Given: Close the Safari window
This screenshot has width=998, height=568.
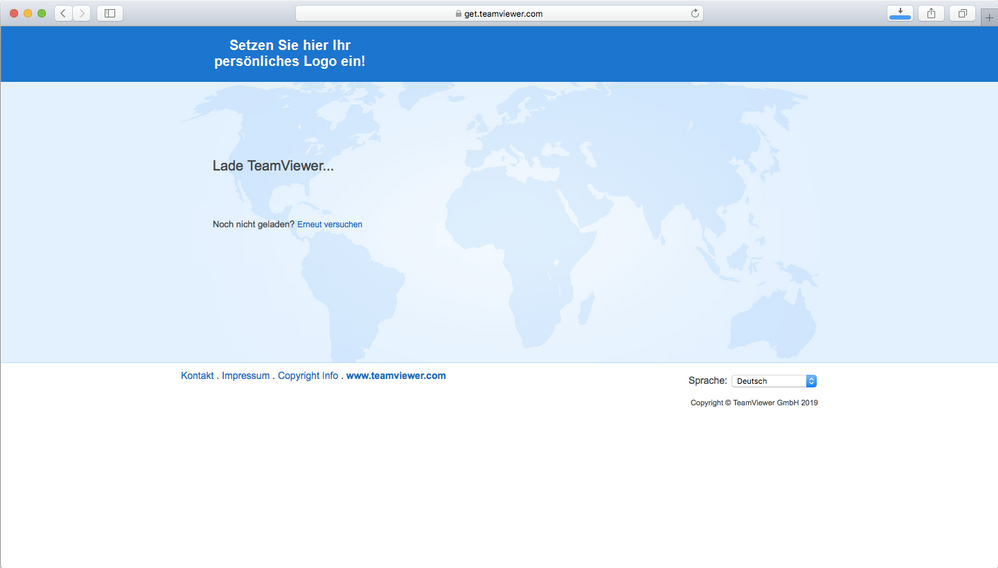Looking at the screenshot, I should 14,13.
